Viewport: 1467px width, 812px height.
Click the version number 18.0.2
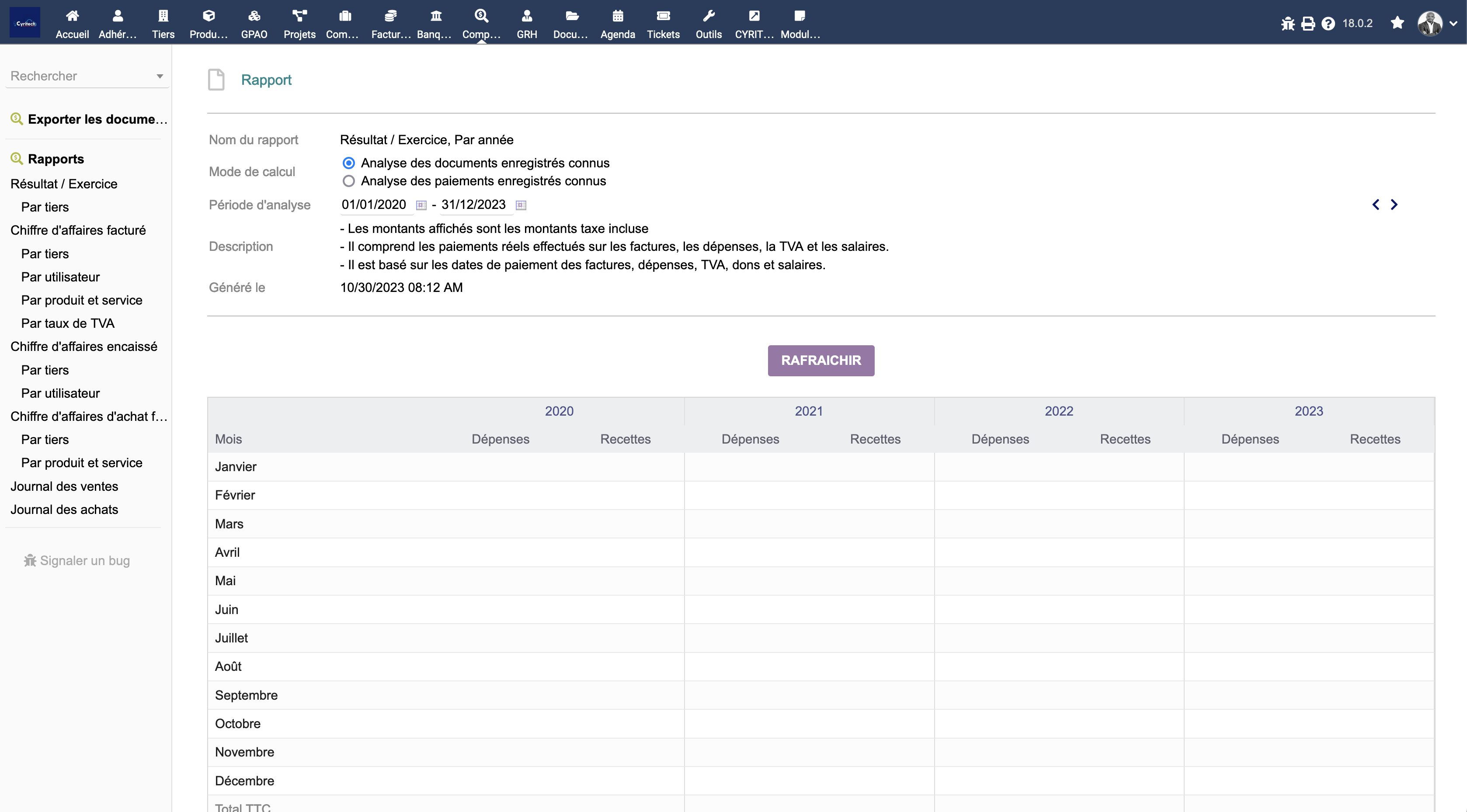(x=1357, y=23)
